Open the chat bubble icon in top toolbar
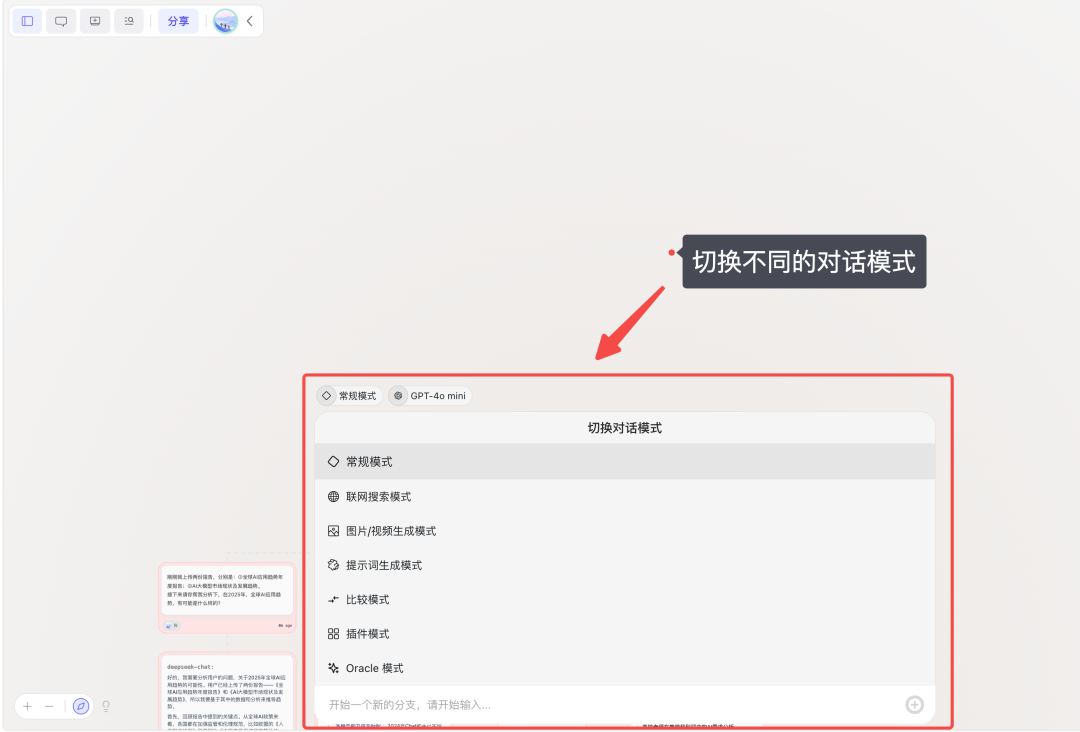 pyautogui.click(x=61, y=21)
